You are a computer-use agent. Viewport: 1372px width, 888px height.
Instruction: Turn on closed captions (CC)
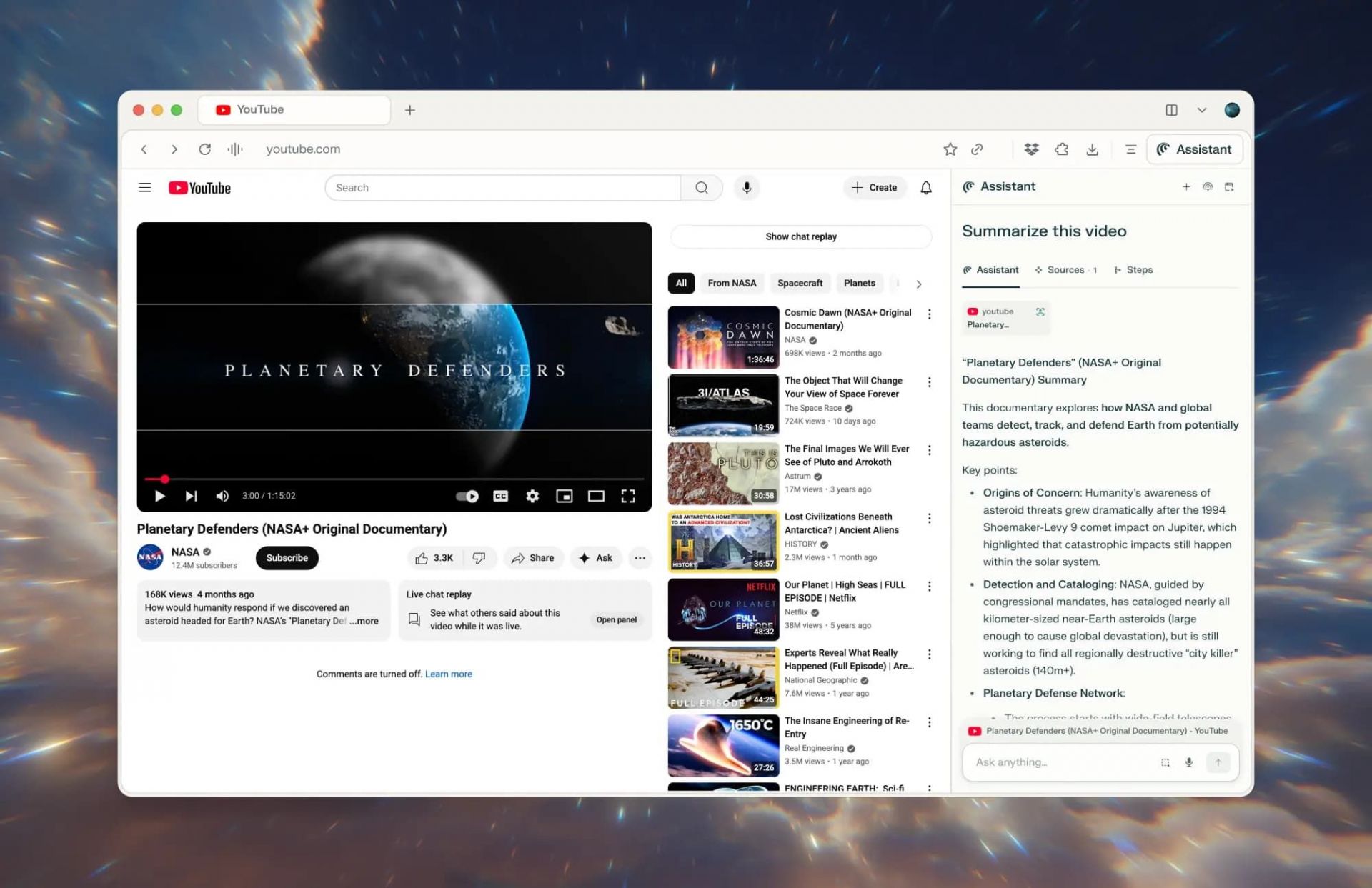point(500,496)
